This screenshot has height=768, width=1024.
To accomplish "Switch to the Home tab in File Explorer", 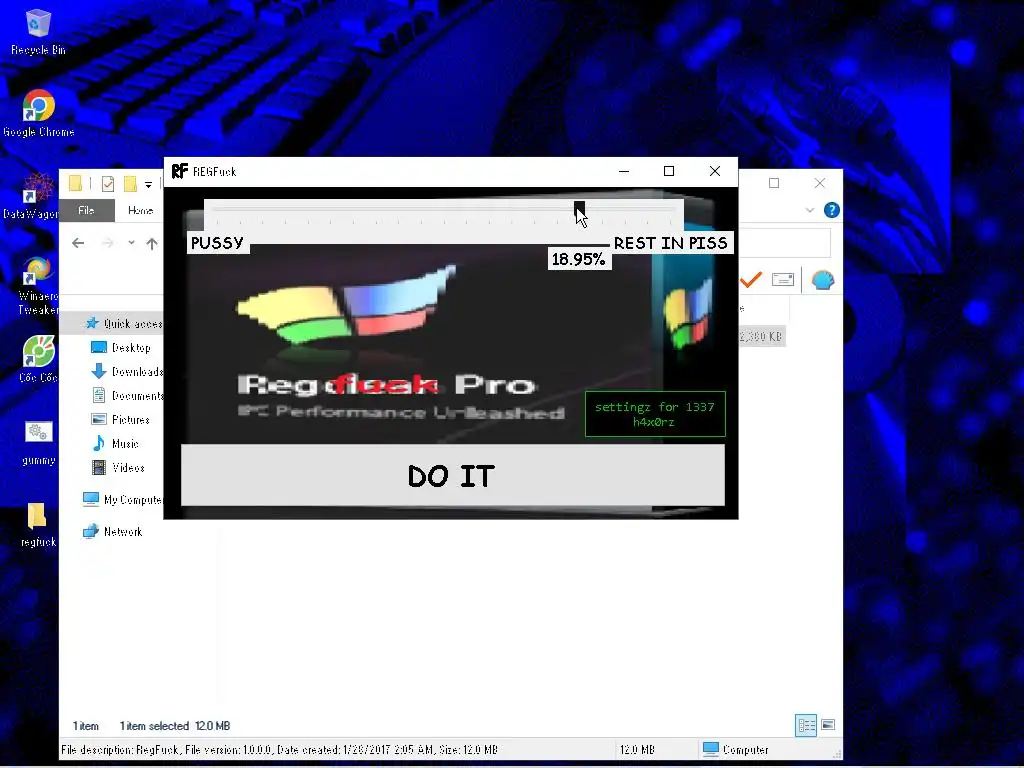I will coord(140,210).
